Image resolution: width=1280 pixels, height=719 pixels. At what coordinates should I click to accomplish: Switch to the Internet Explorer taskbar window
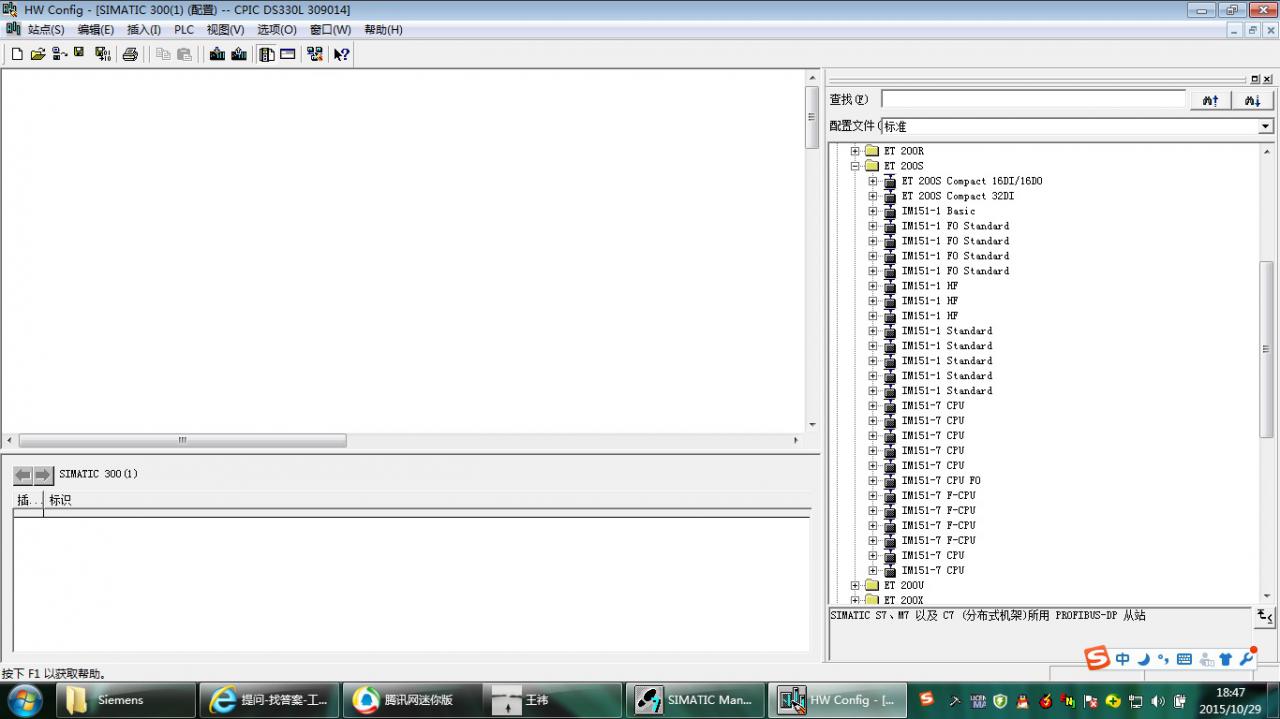pos(270,700)
